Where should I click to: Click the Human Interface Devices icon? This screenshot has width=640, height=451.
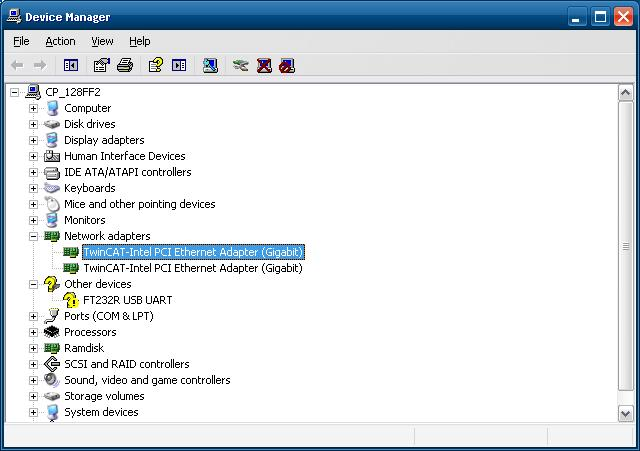(52, 156)
